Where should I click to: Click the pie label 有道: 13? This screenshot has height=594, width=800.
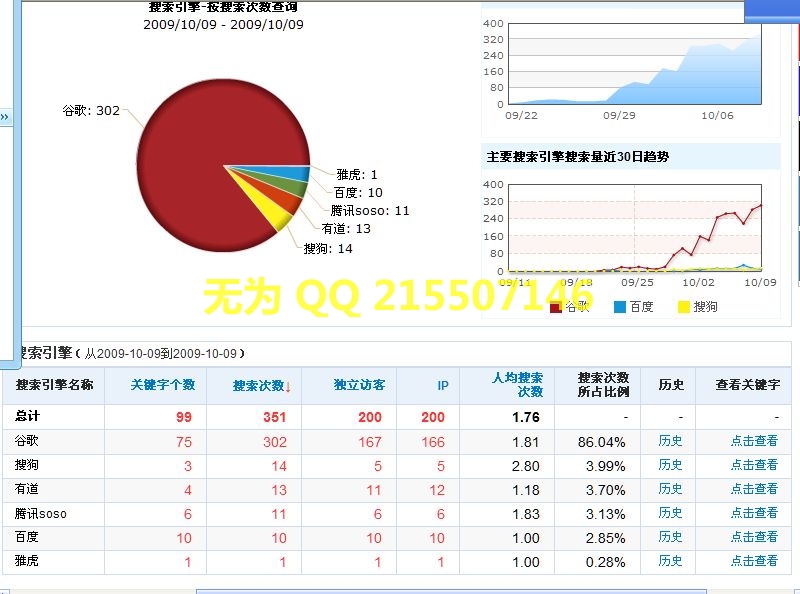tap(346, 229)
